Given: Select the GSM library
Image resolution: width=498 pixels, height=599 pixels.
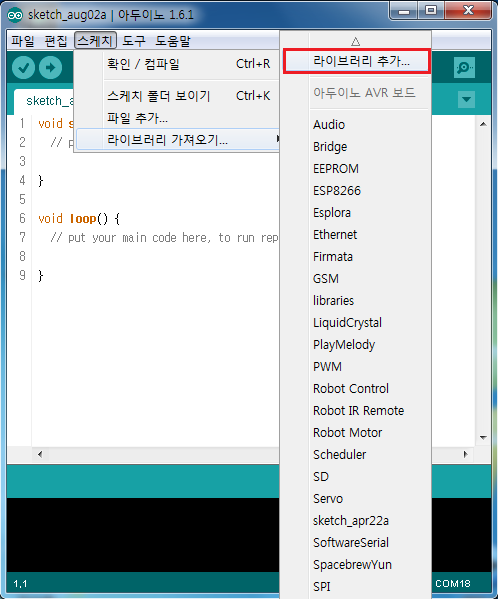Looking at the screenshot, I should [357, 278].
